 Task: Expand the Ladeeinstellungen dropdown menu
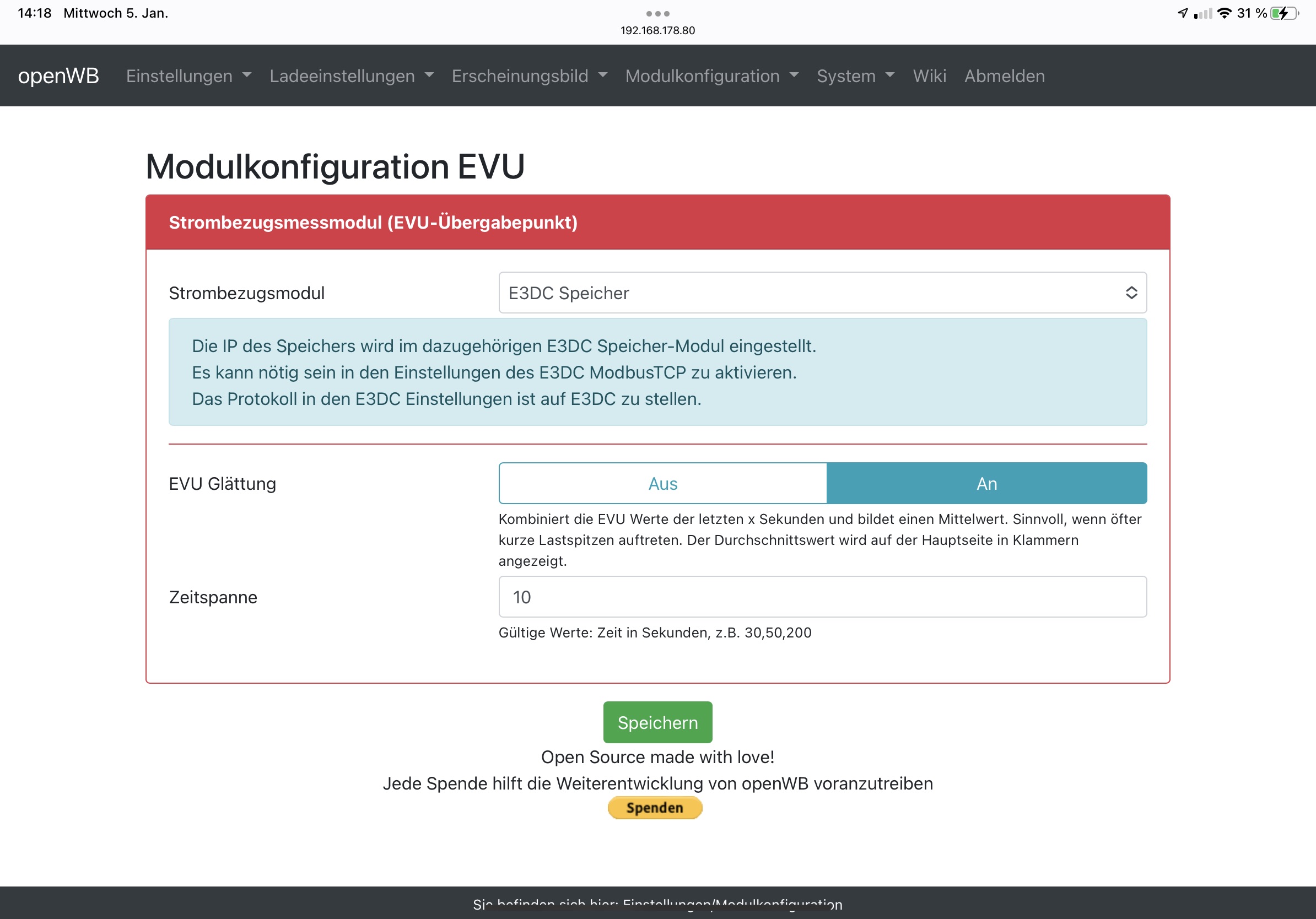[x=352, y=75]
